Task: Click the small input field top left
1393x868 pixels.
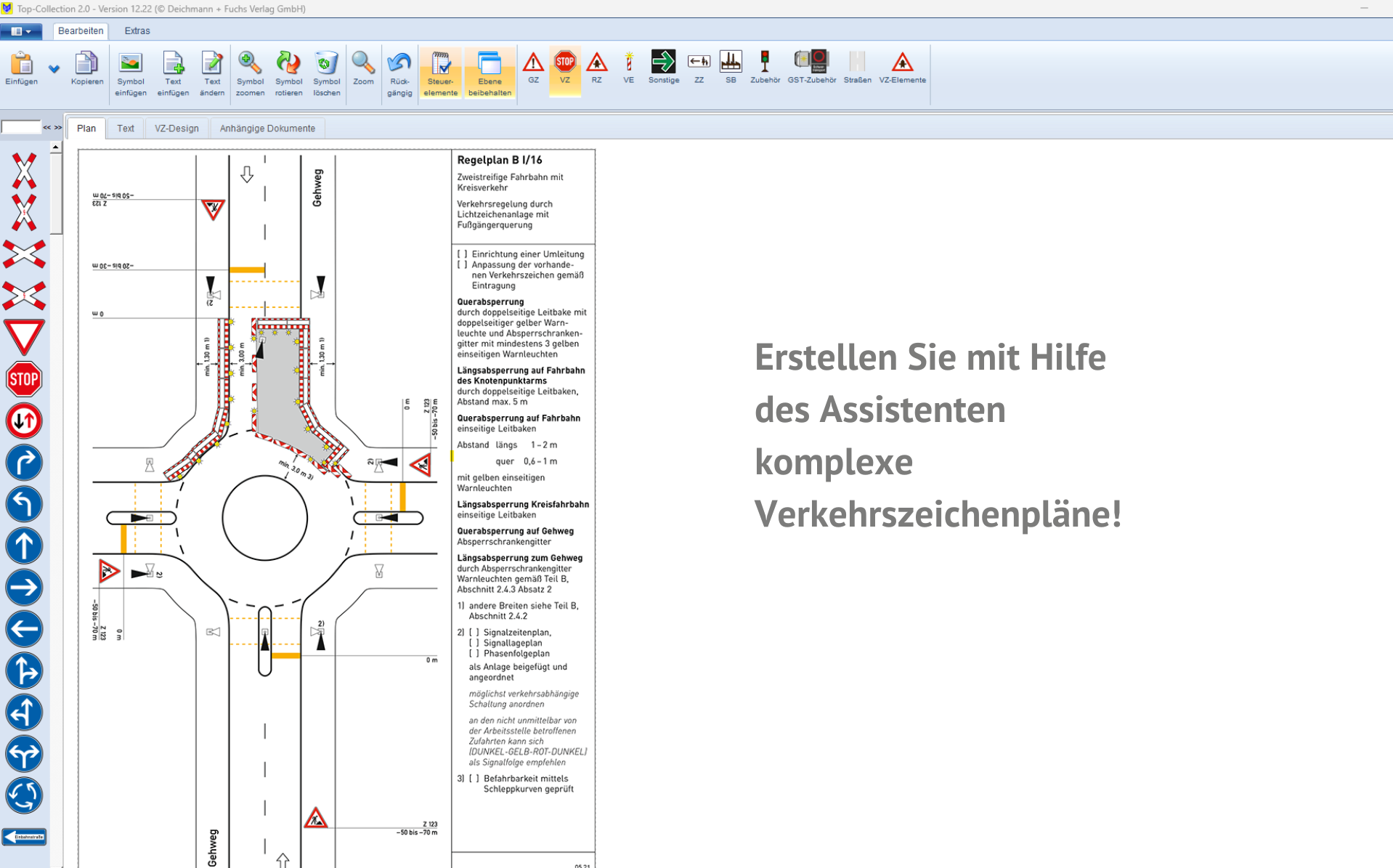Action: pyautogui.click(x=20, y=128)
